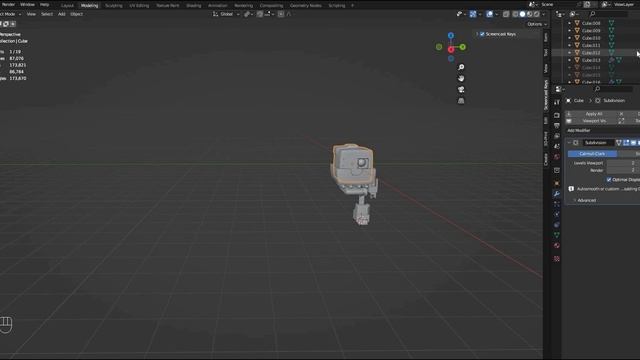Click the properties editor search field
Viewport: 640px width, 360px height.
(612, 89)
